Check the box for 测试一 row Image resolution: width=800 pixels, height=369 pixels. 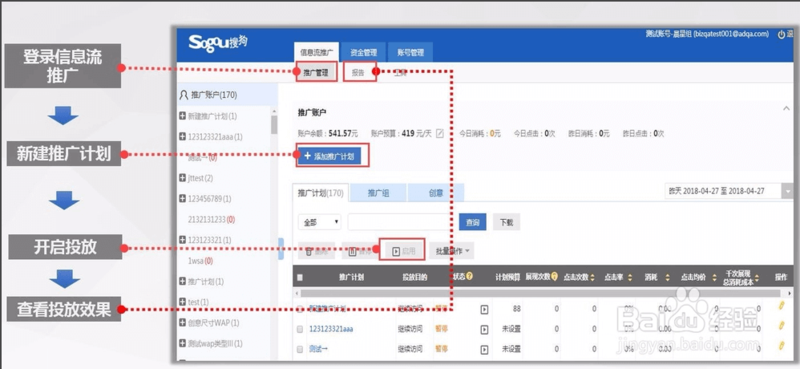300,349
